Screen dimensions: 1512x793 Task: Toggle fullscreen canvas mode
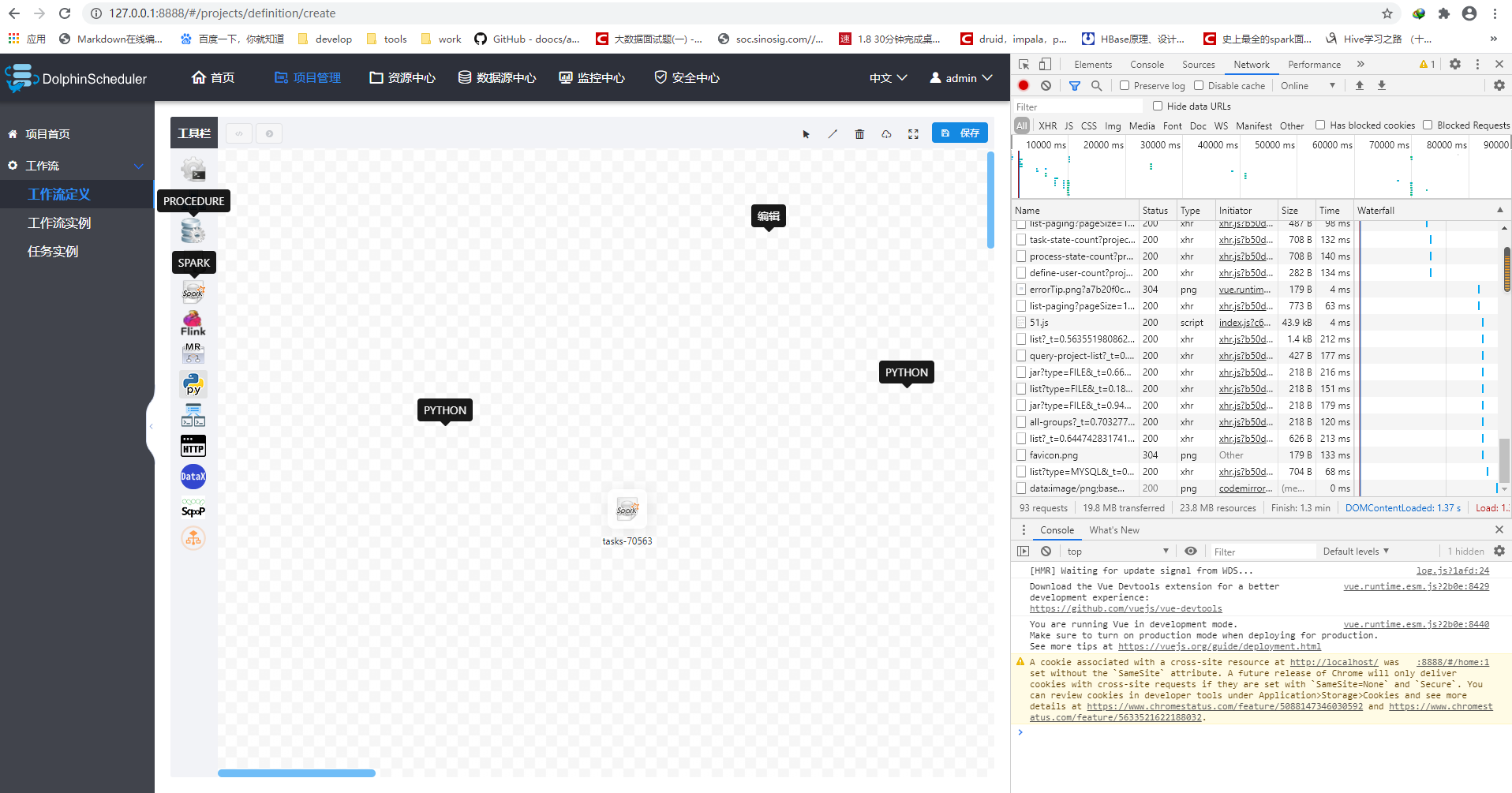(x=913, y=134)
